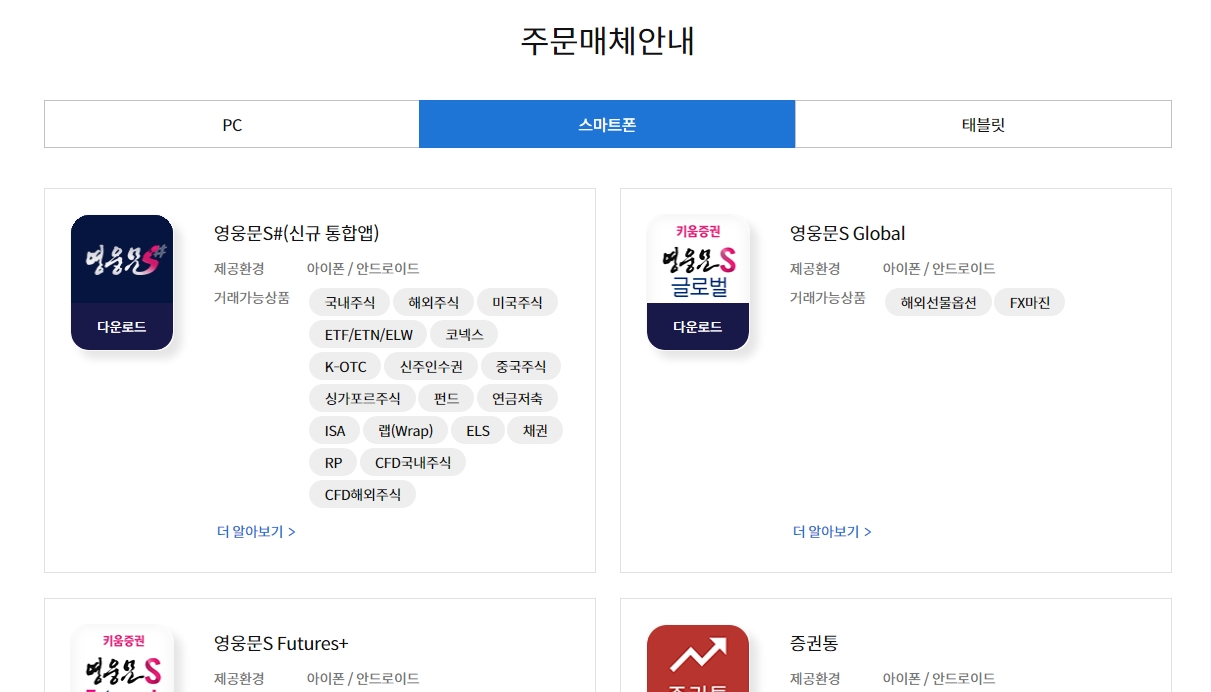Viewport: 1211px width, 692px height.
Task: Select the K-OTC tag
Action: [x=345, y=366]
